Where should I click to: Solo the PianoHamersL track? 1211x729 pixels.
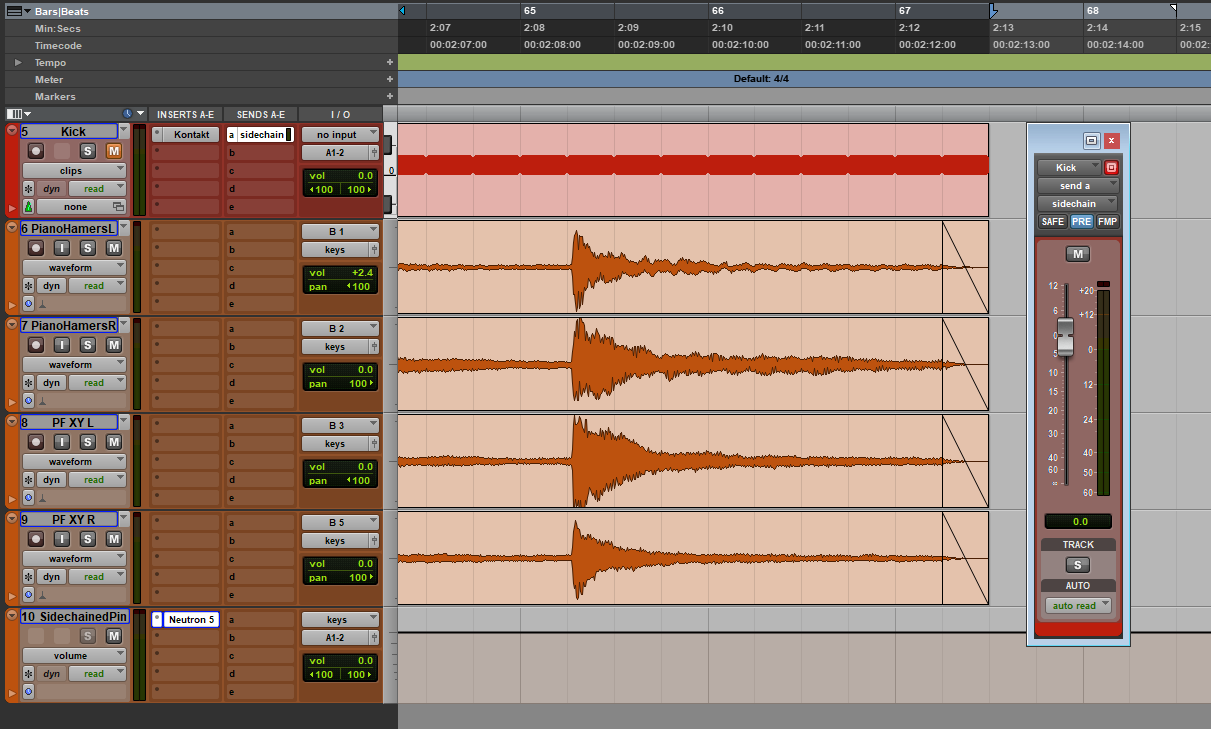tap(88, 248)
